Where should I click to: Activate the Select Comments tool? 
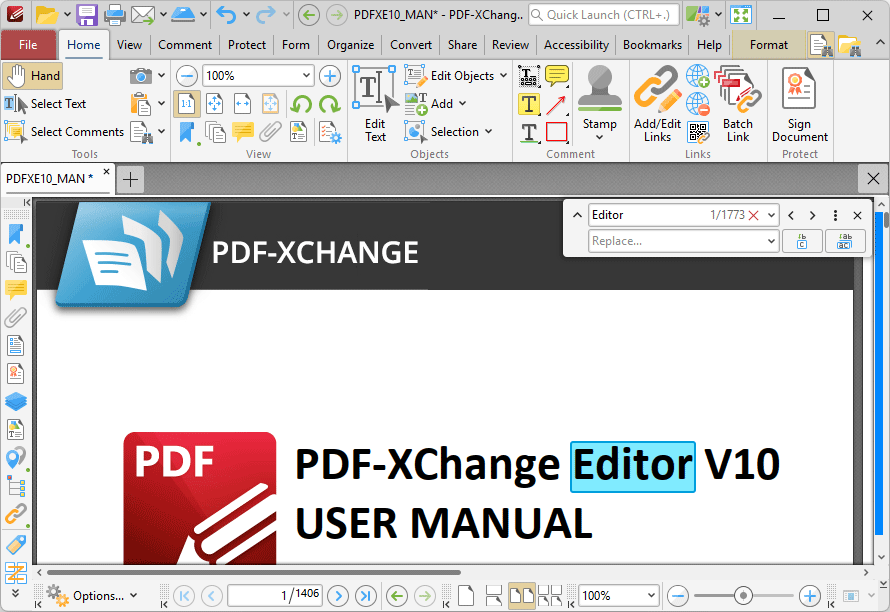tap(64, 132)
